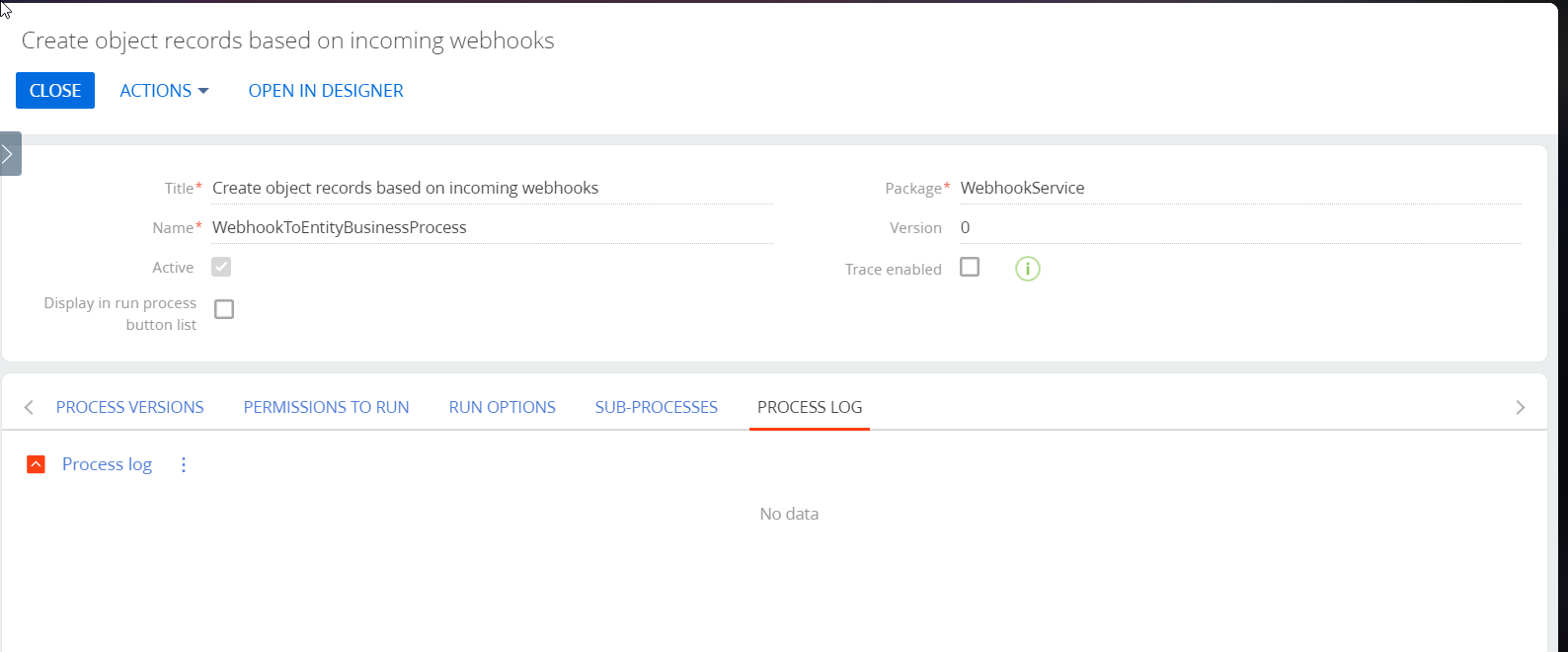
Task: Click the CLOSE button
Action: point(55,91)
